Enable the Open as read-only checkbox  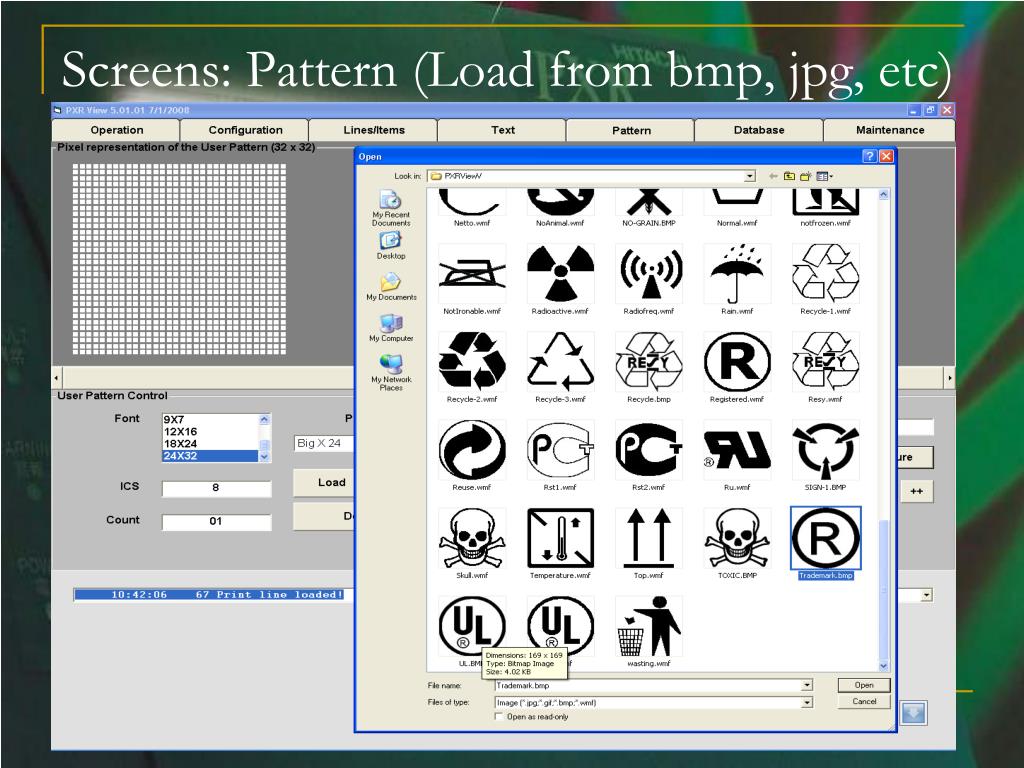click(500, 716)
